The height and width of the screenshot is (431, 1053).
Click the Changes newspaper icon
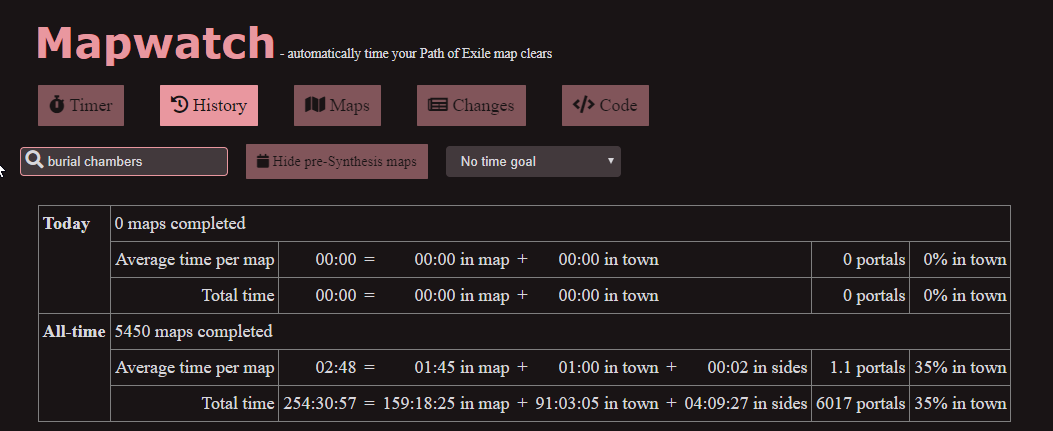click(437, 105)
